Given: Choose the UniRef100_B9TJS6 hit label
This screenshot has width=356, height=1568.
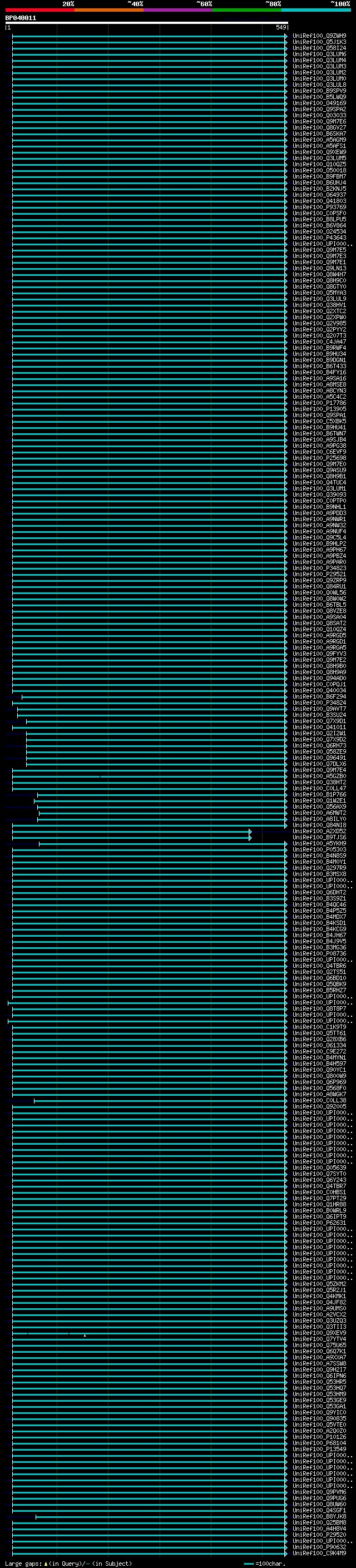Looking at the screenshot, I should [x=319, y=837].
